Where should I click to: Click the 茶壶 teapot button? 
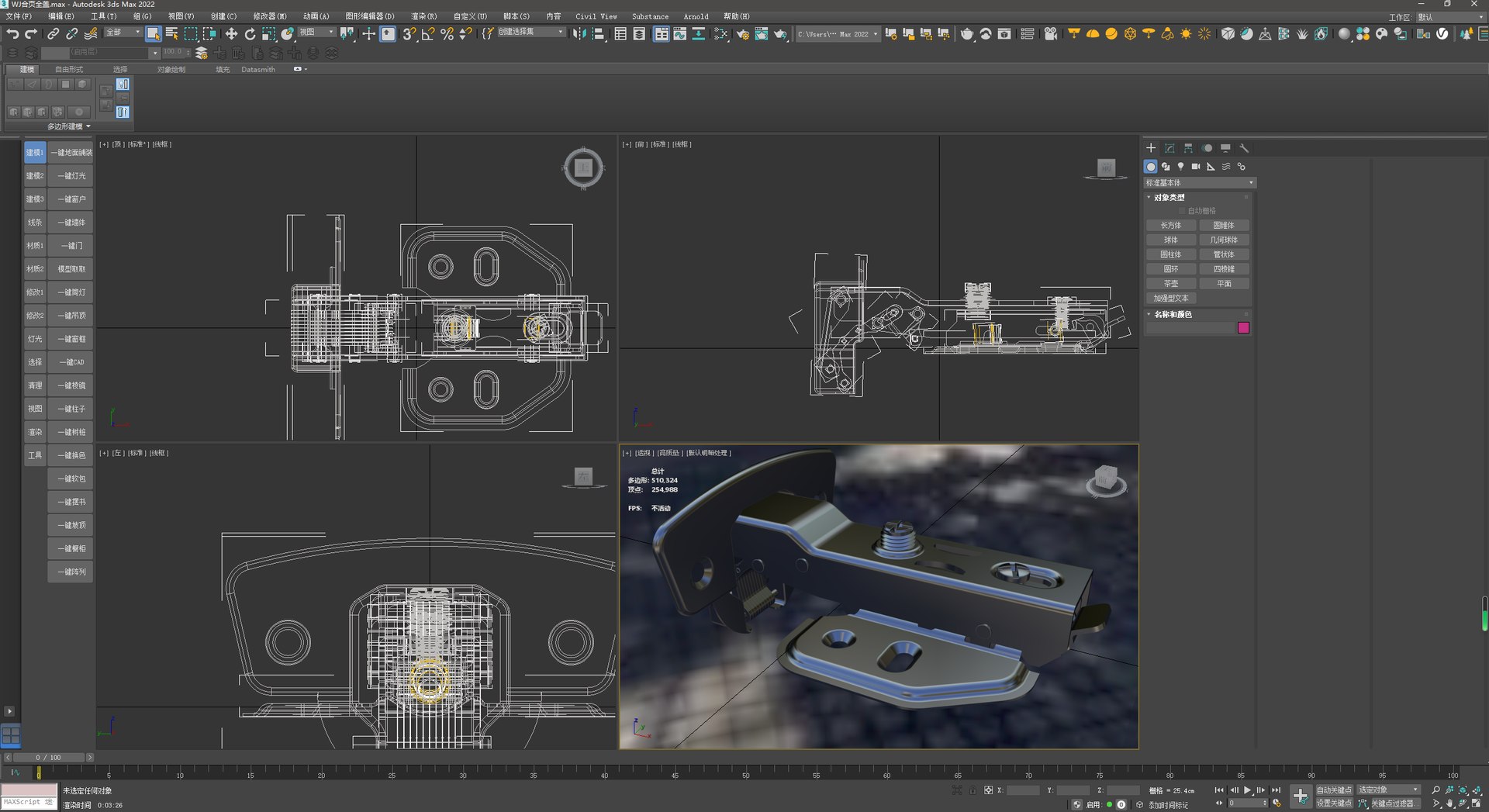point(1171,284)
